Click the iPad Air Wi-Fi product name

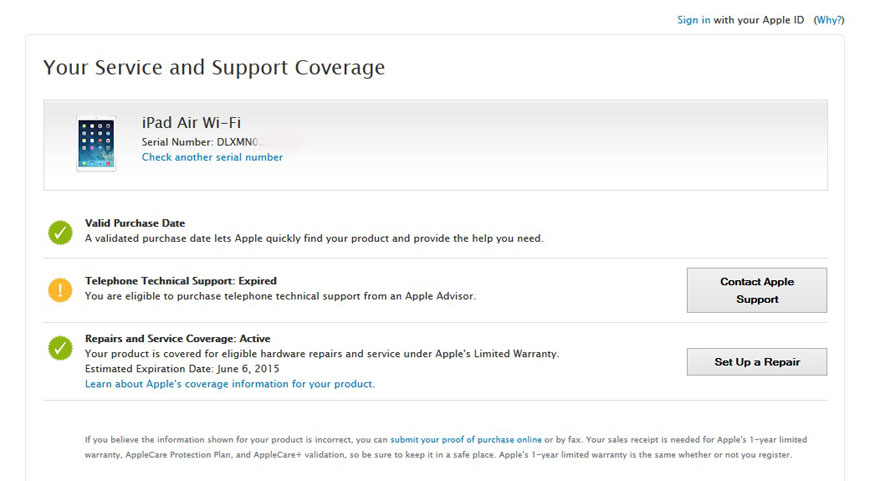click(191, 123)
